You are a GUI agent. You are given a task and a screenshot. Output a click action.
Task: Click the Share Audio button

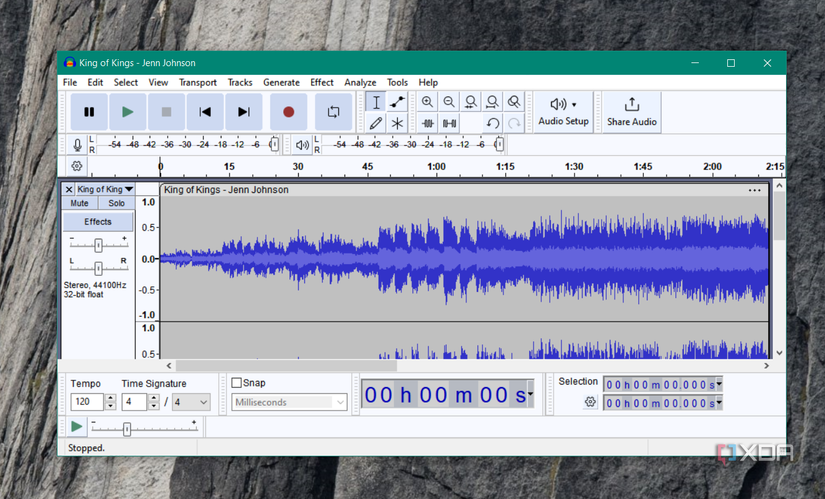(632, 112)
